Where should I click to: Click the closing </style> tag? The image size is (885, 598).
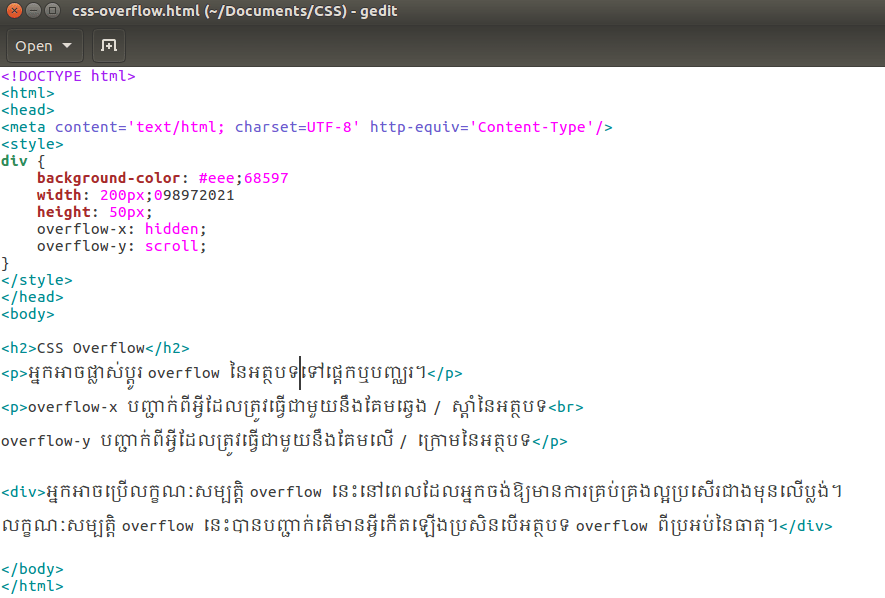[x=36, y=279]
